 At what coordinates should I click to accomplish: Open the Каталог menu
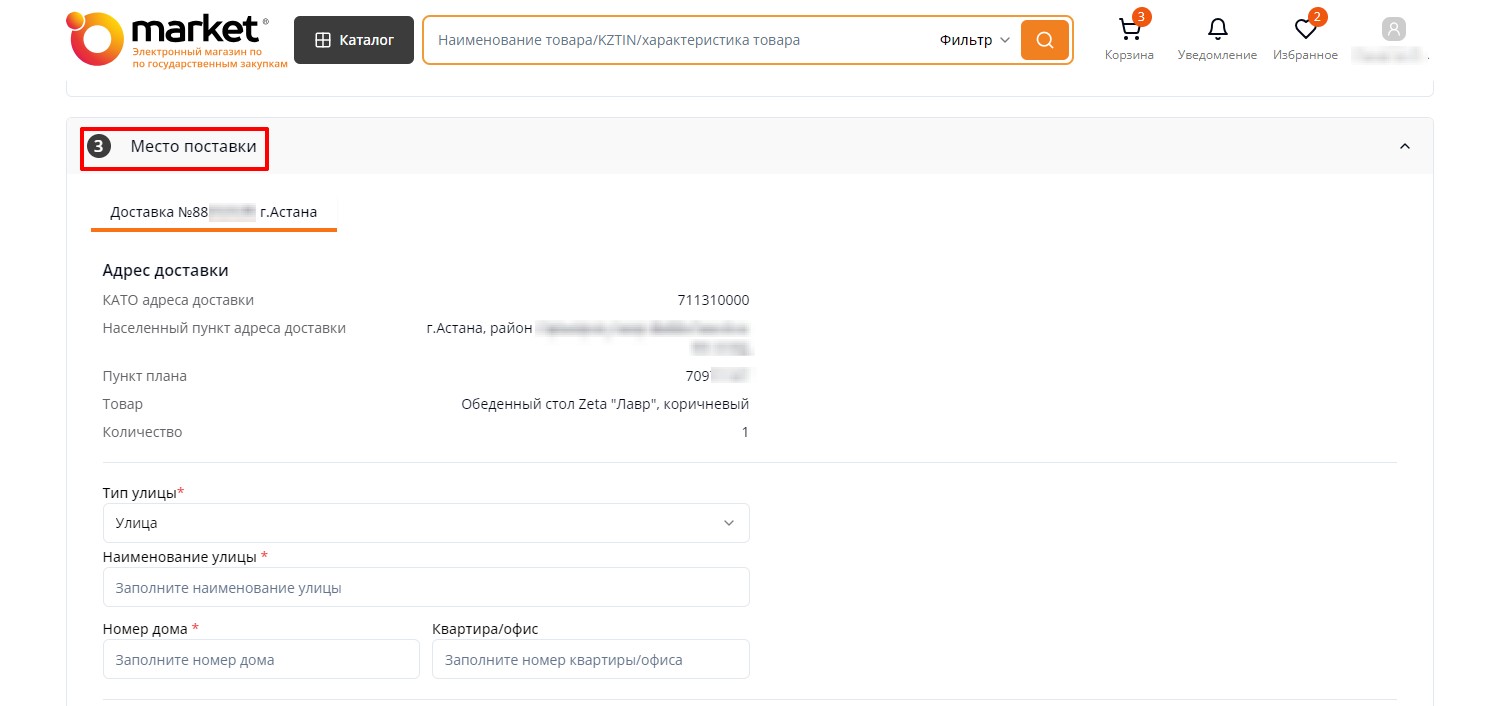[354, 40]
